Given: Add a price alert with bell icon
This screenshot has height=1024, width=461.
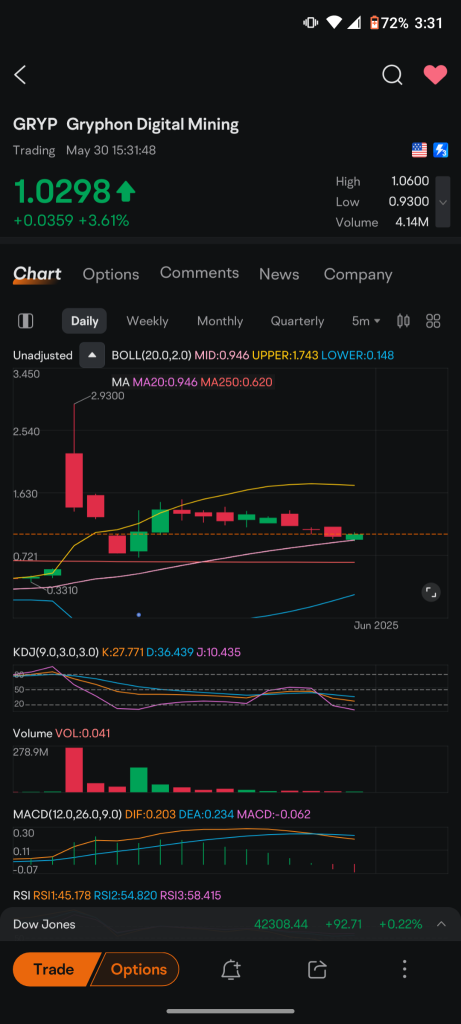Looking at the screenshot, I should (230, 969).
